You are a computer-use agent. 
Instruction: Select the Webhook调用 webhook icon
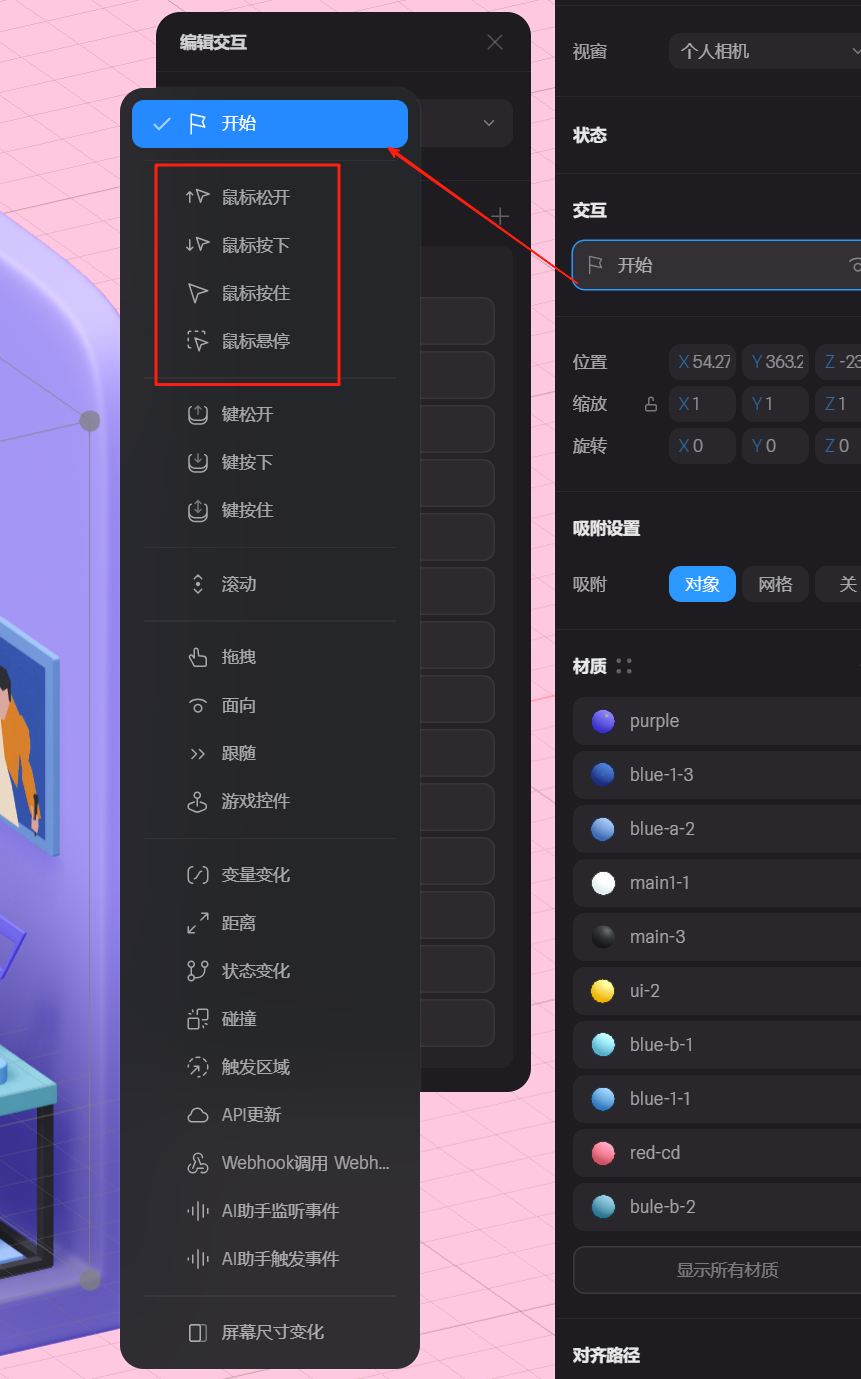tap(198, 1163)
